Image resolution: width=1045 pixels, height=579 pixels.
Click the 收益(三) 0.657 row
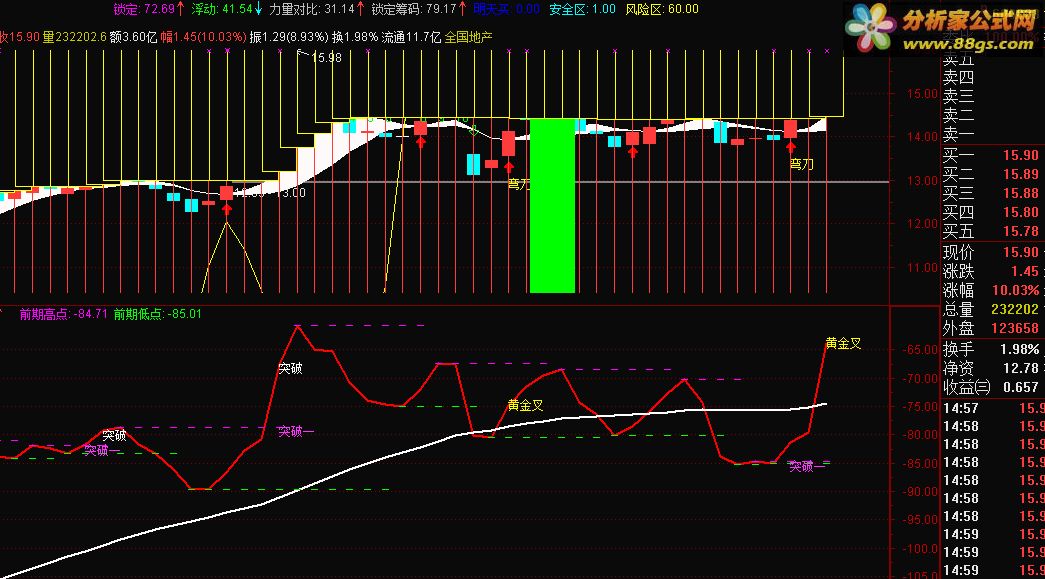point(992,387)
